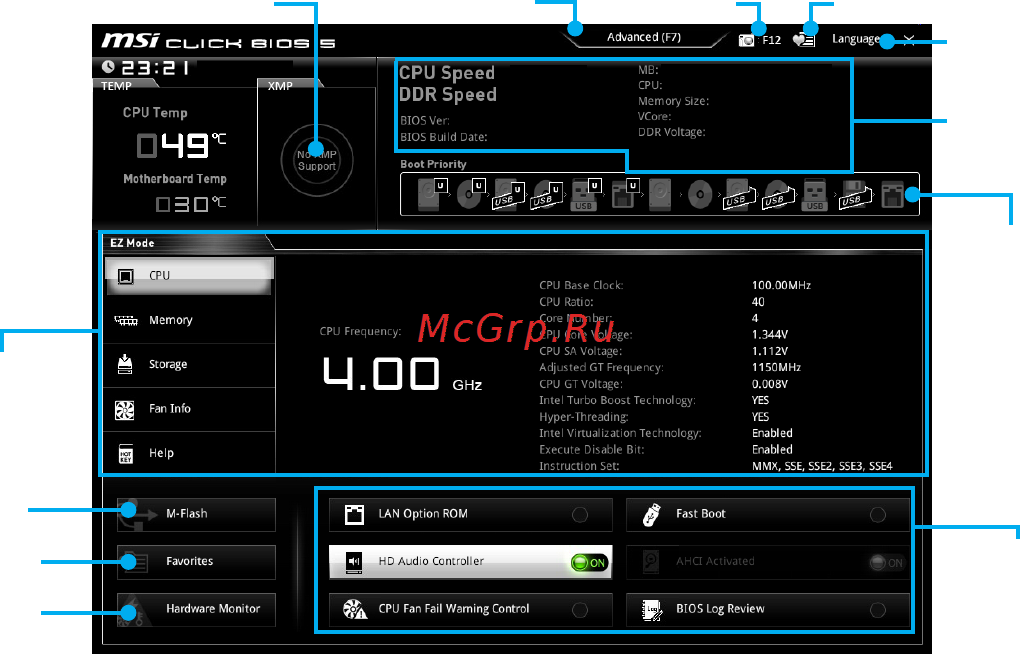Click the Memory Size label

point(673,102)
